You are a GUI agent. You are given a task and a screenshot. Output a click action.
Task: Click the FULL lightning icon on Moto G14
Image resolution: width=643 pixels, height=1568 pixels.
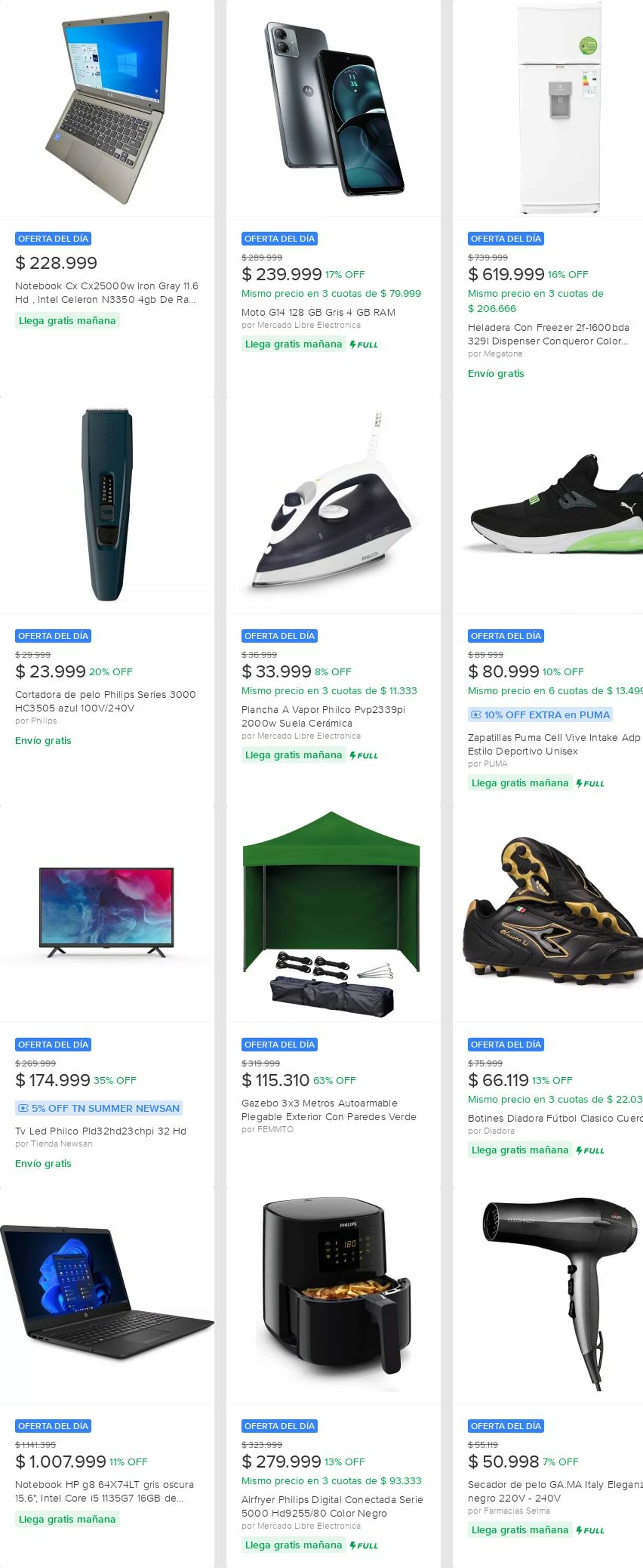pyautogui.click(x=364, y=344)
